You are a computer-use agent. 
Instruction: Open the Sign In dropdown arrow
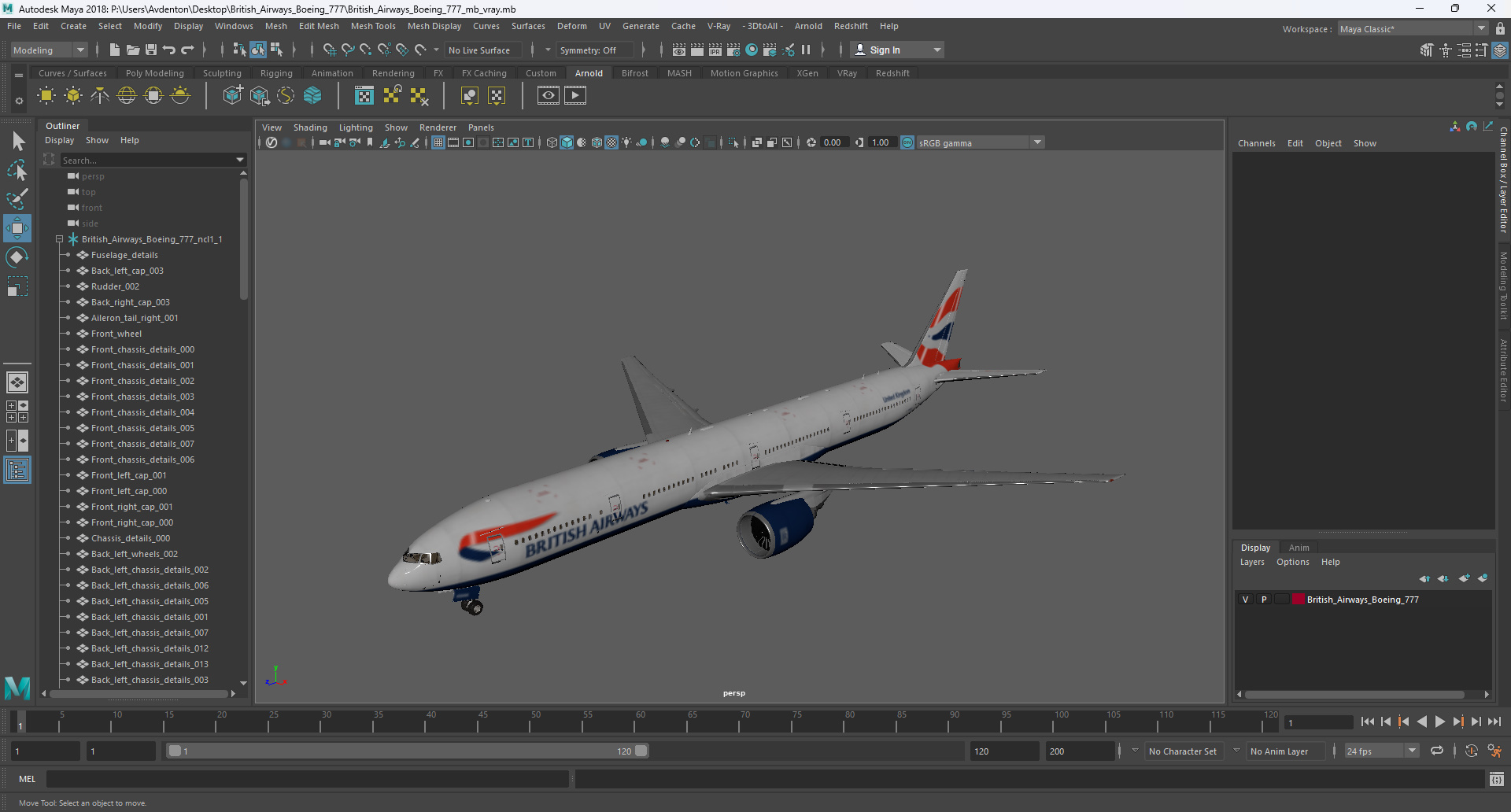coord(937,50)
